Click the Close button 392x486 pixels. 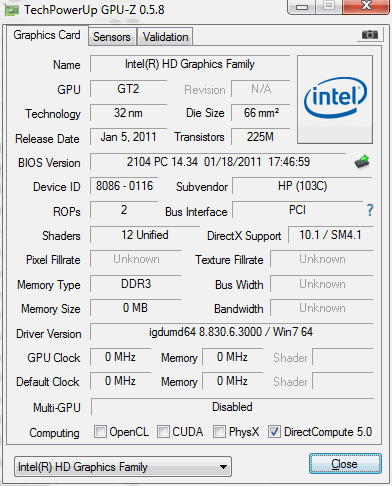pos(345,464)
